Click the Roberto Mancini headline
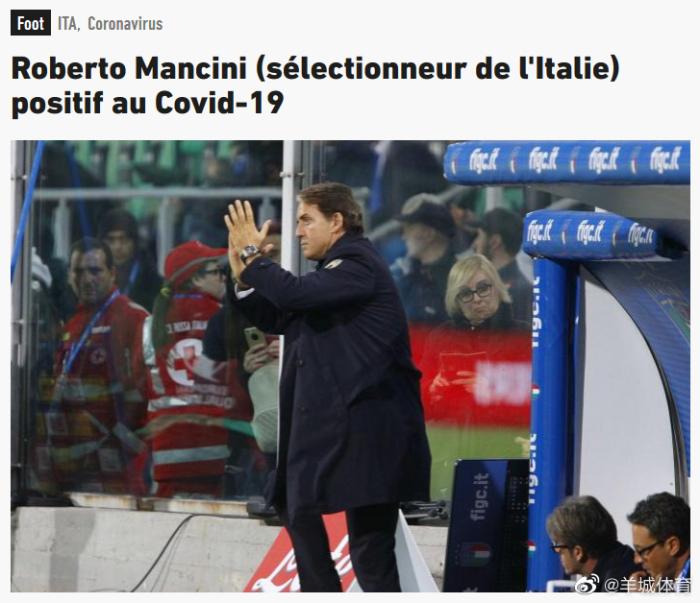The height and width of the screenshot is (603, 700). pyautogui.click(x=315, y=86)
